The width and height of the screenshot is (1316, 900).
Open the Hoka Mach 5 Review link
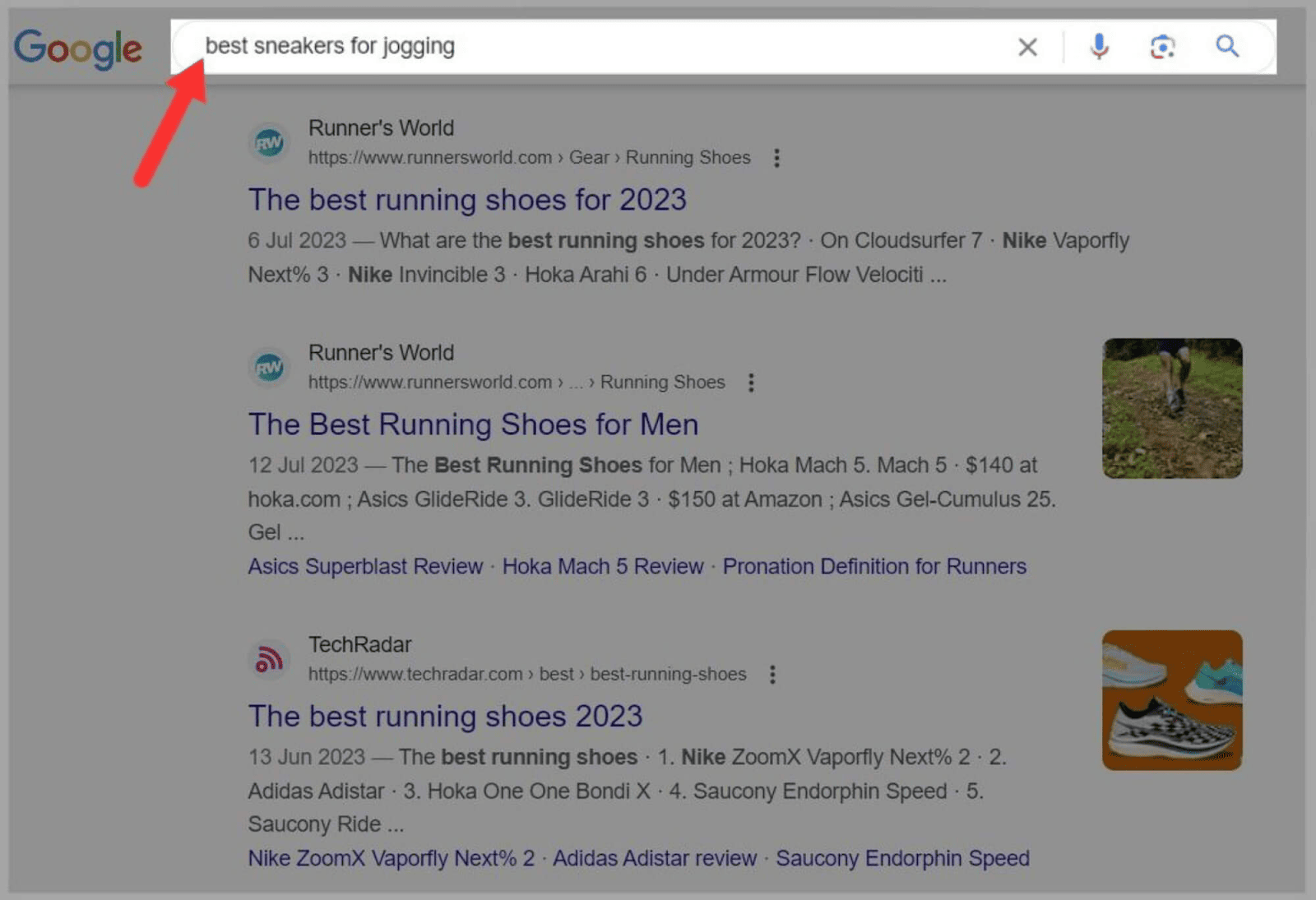(x=602, y=566)
